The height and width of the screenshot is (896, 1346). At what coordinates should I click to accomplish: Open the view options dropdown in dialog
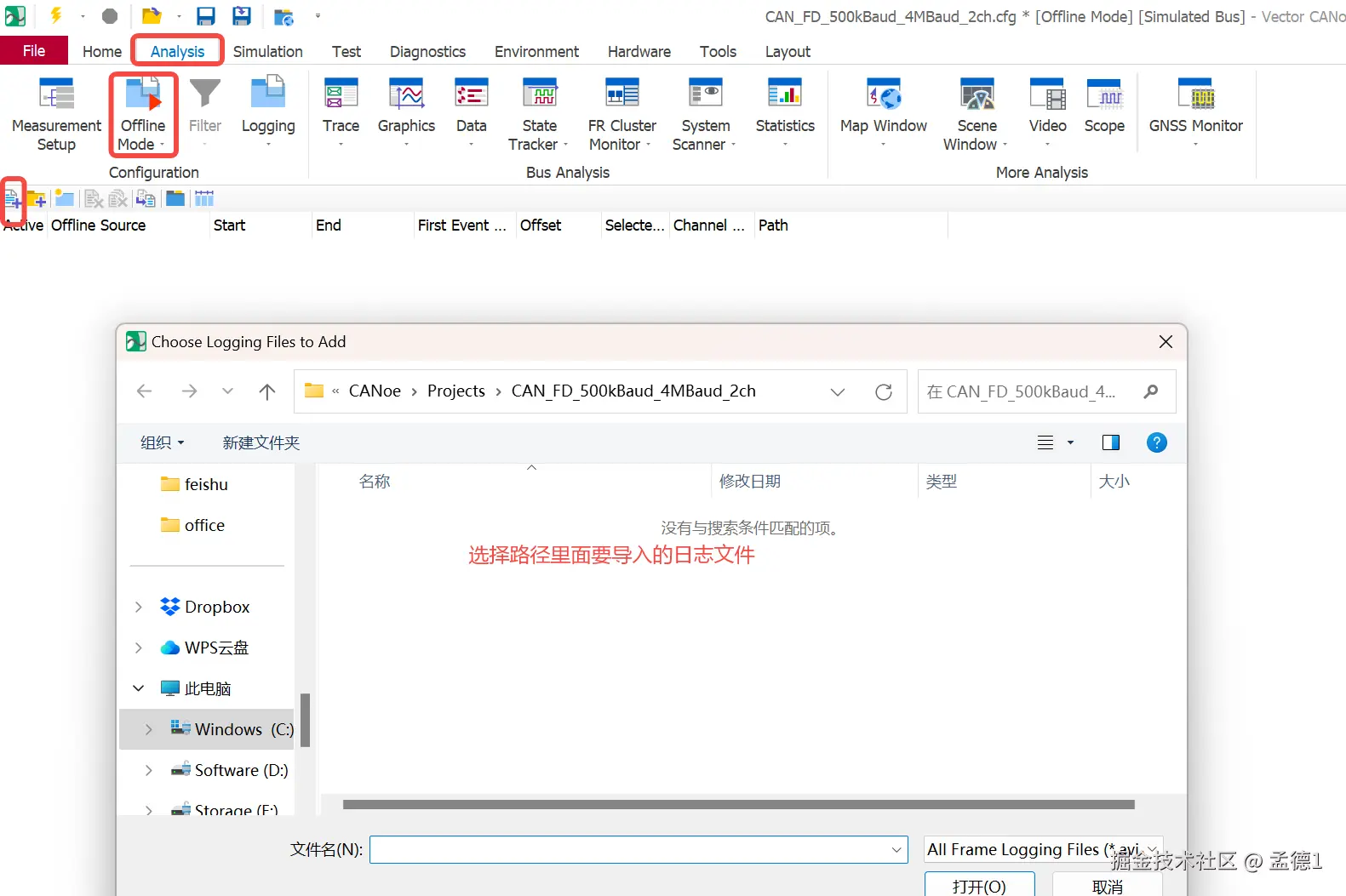1070,442
